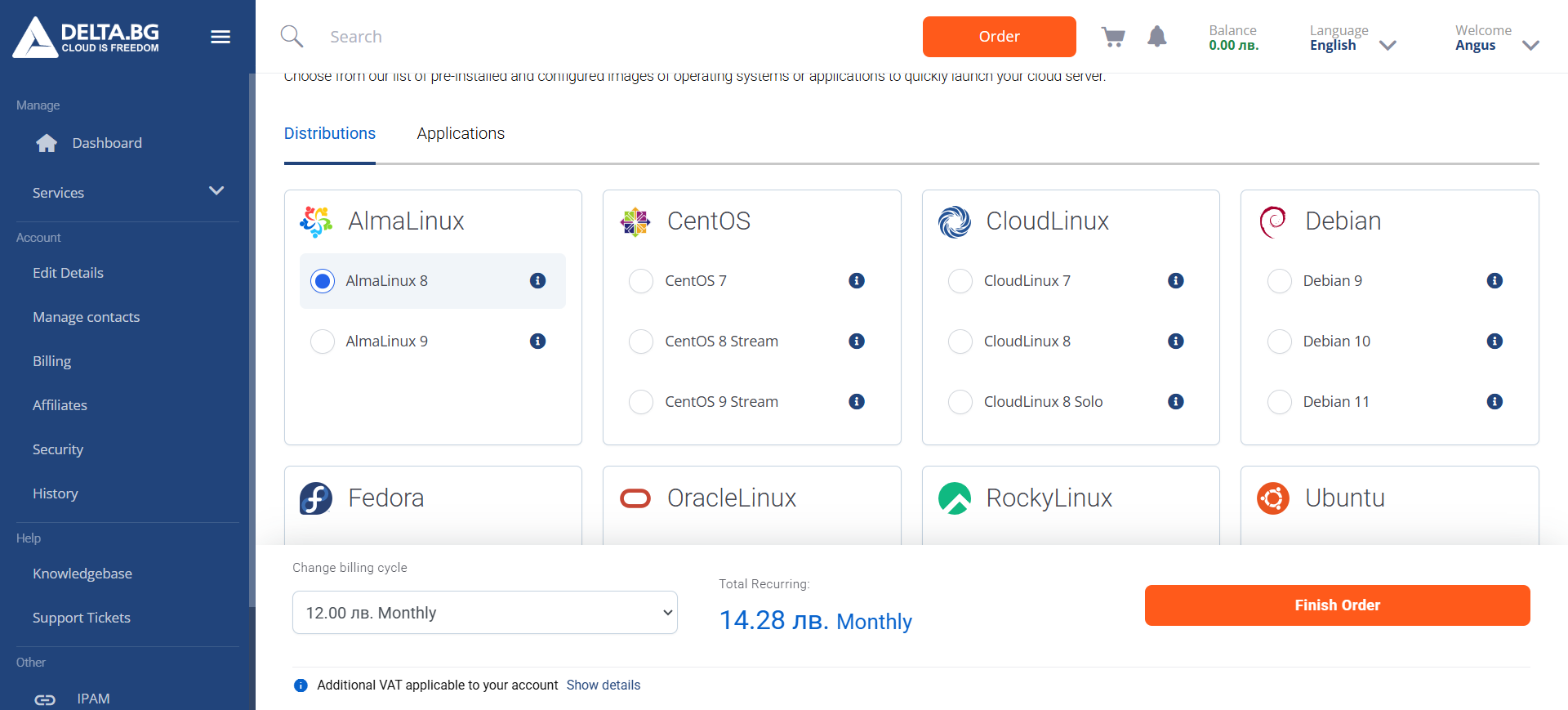Open the Billing section
1568x710 pixels.
coord(51,361)
